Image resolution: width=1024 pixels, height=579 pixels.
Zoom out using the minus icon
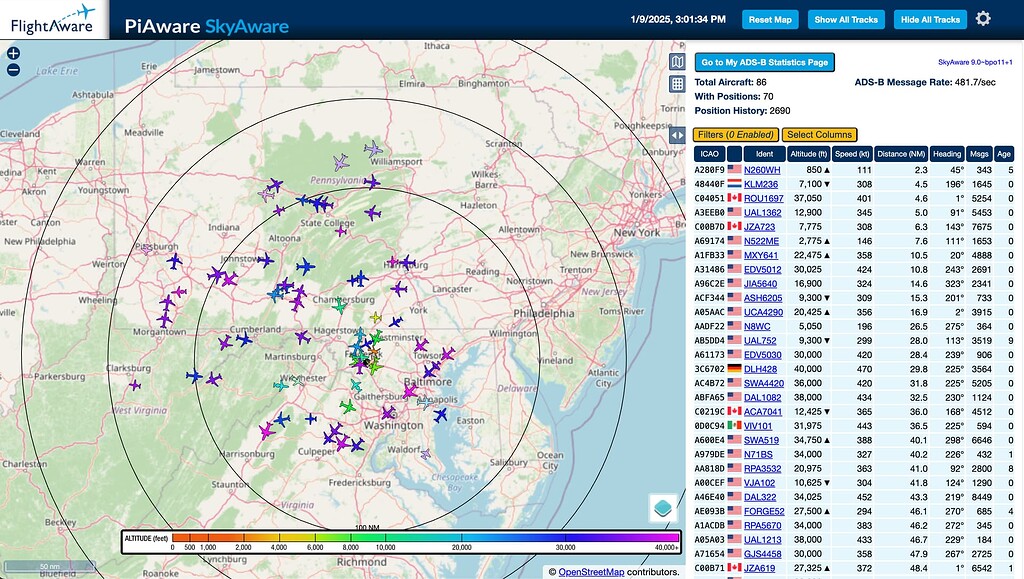[11, 69]
